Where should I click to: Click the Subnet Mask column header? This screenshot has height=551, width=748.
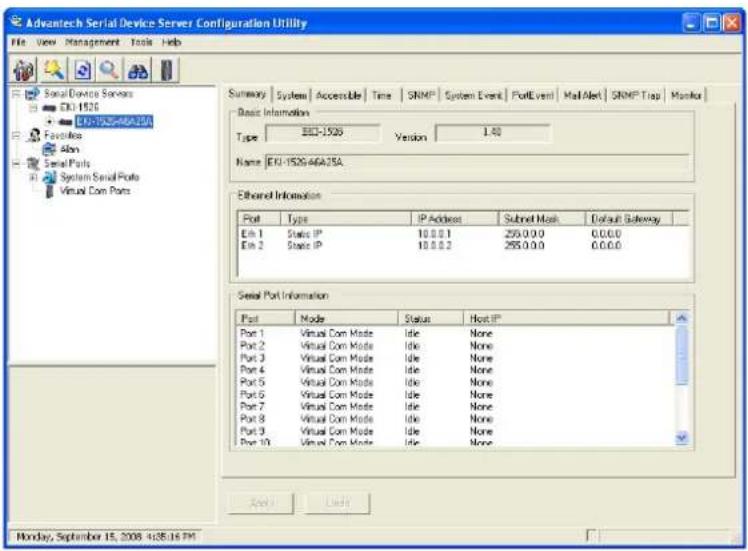542,219
